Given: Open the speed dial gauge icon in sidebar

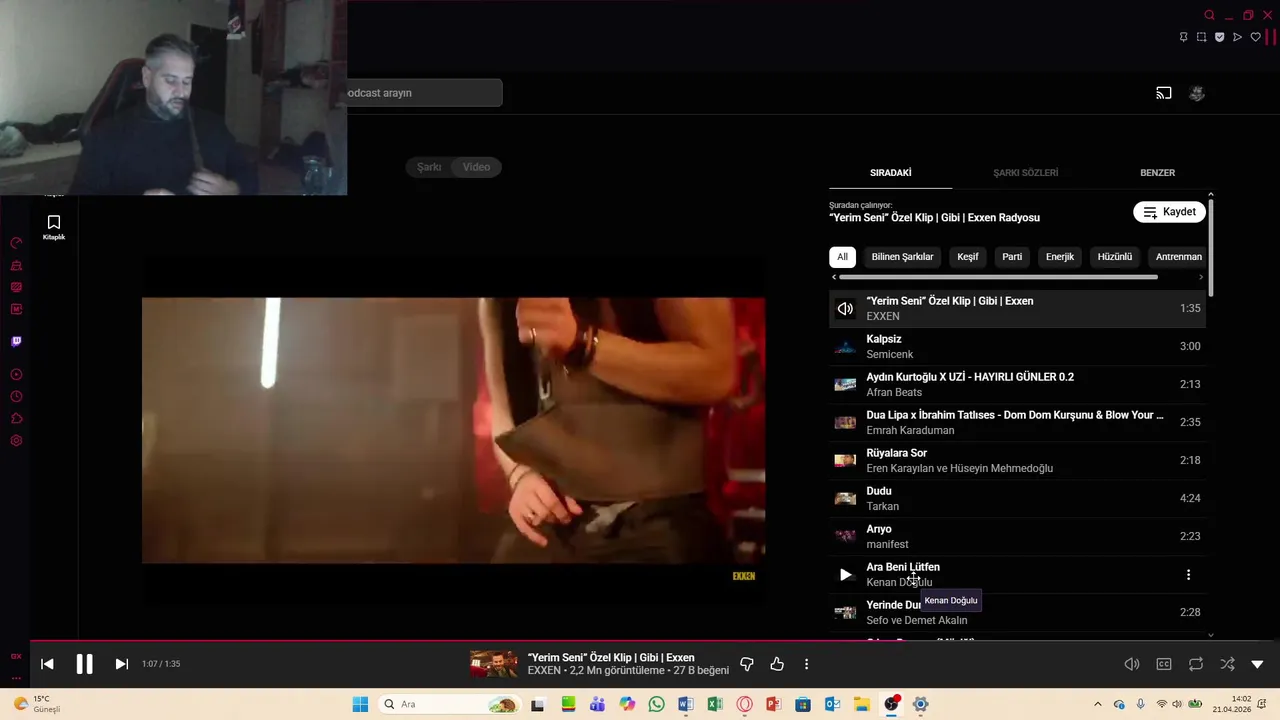Looking at the screenshot, I should (x=16, y=243).
